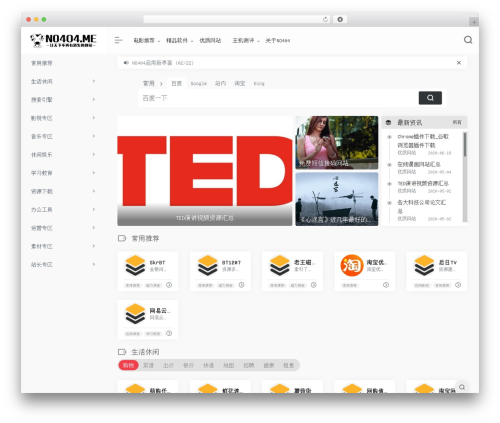Toggle the sidebar hamburger menu icon
This screenshot has width=500, height=423.
tap(118, 40)
